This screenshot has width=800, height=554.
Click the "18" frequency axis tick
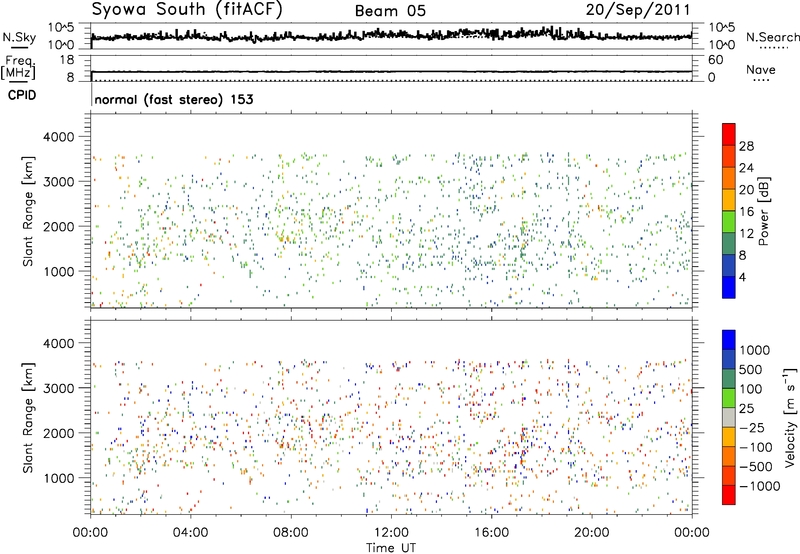click(66, 60)
